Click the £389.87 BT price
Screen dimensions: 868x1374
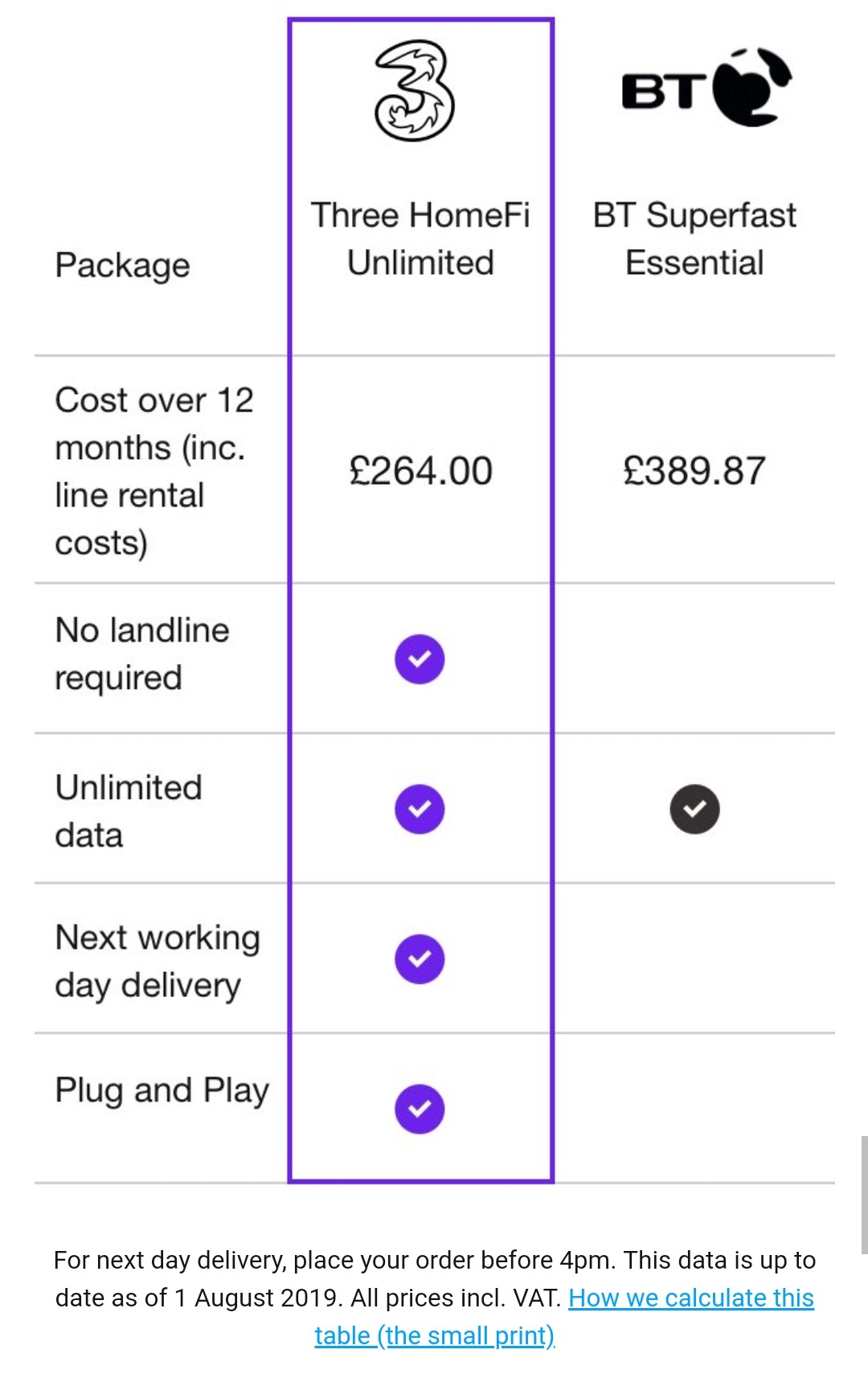pyautogui.click(x=694, y=470)
